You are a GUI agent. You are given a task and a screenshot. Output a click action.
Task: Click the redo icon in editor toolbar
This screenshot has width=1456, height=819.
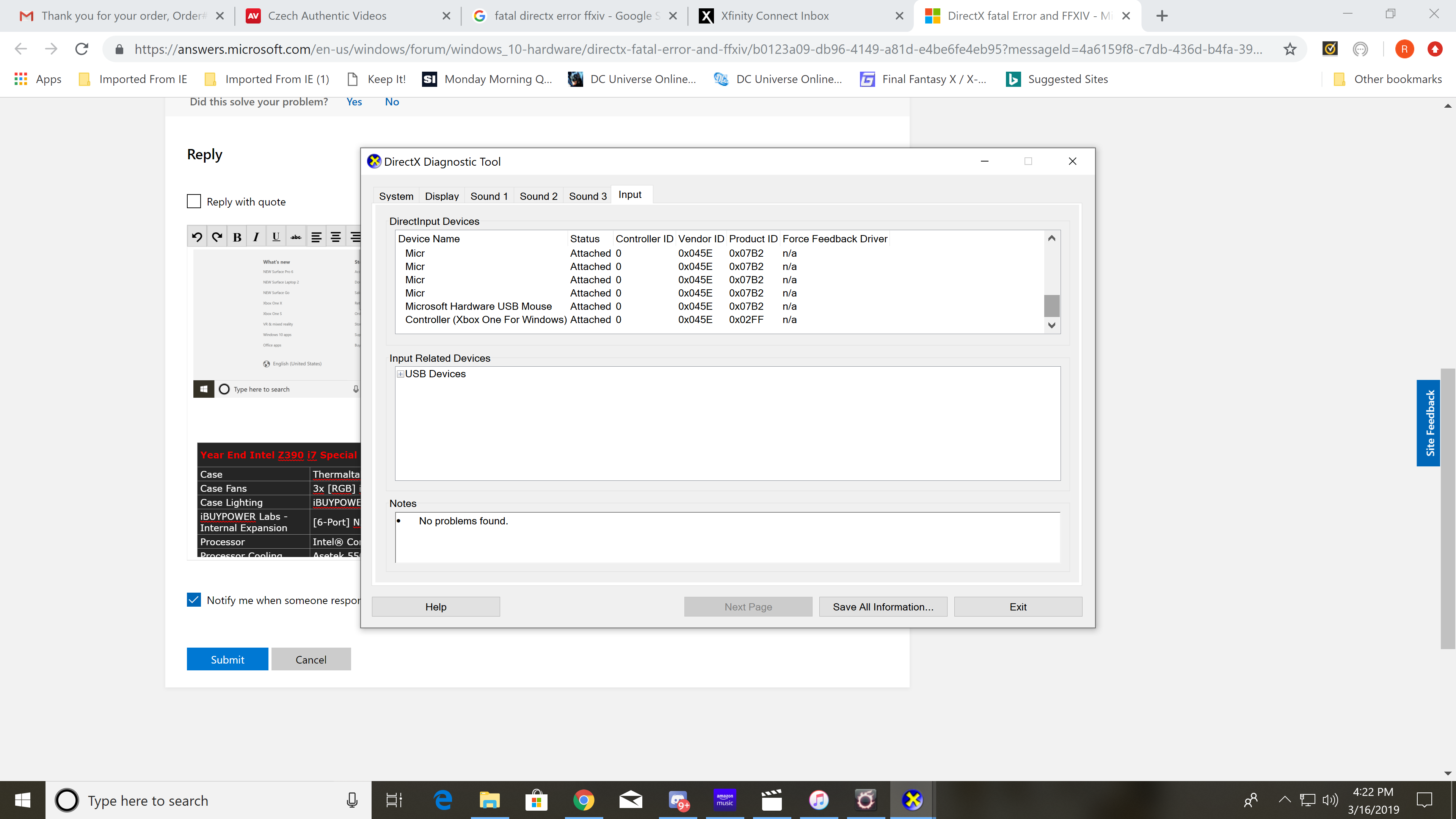[x=217, y=237]
